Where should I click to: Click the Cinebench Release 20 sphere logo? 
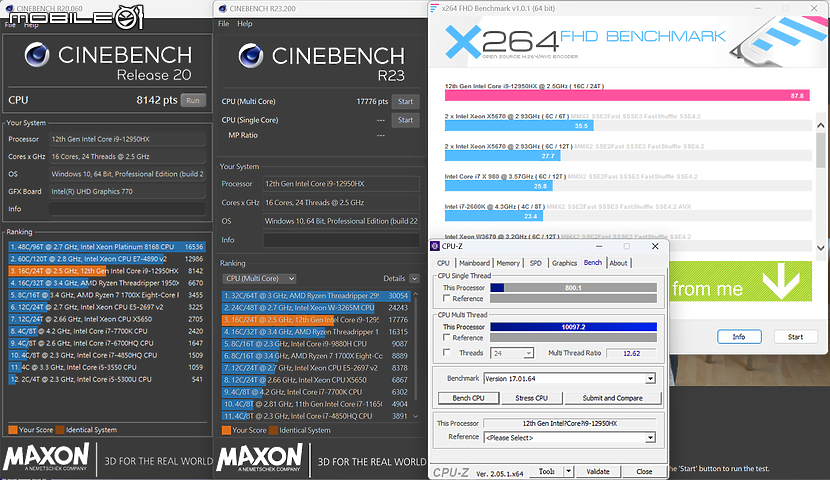[x=37, y=55]
